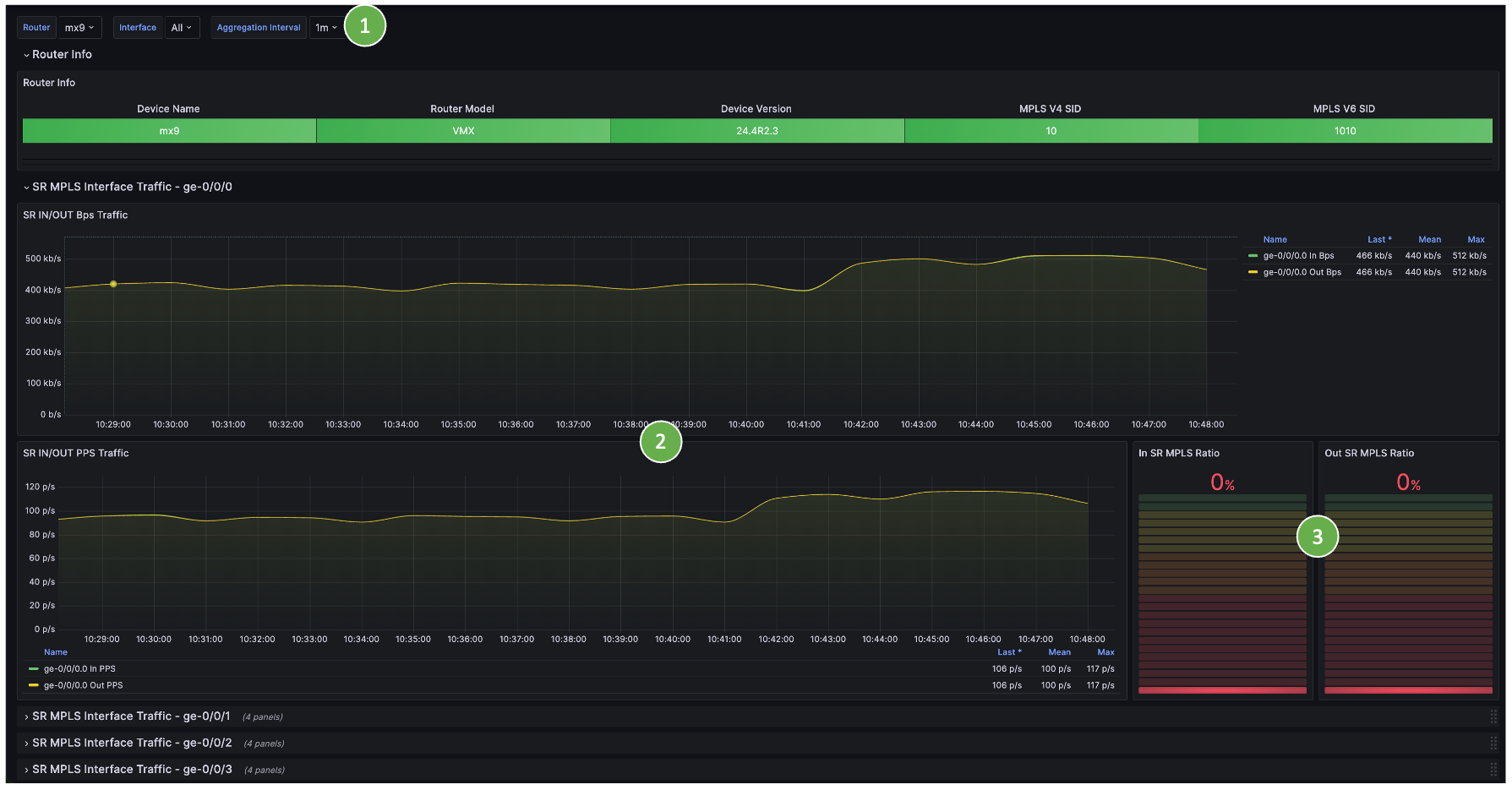Sort the Bps legend by Mean column
The height and width of the screenshot is (790, 1512).
coord(1429,240)
